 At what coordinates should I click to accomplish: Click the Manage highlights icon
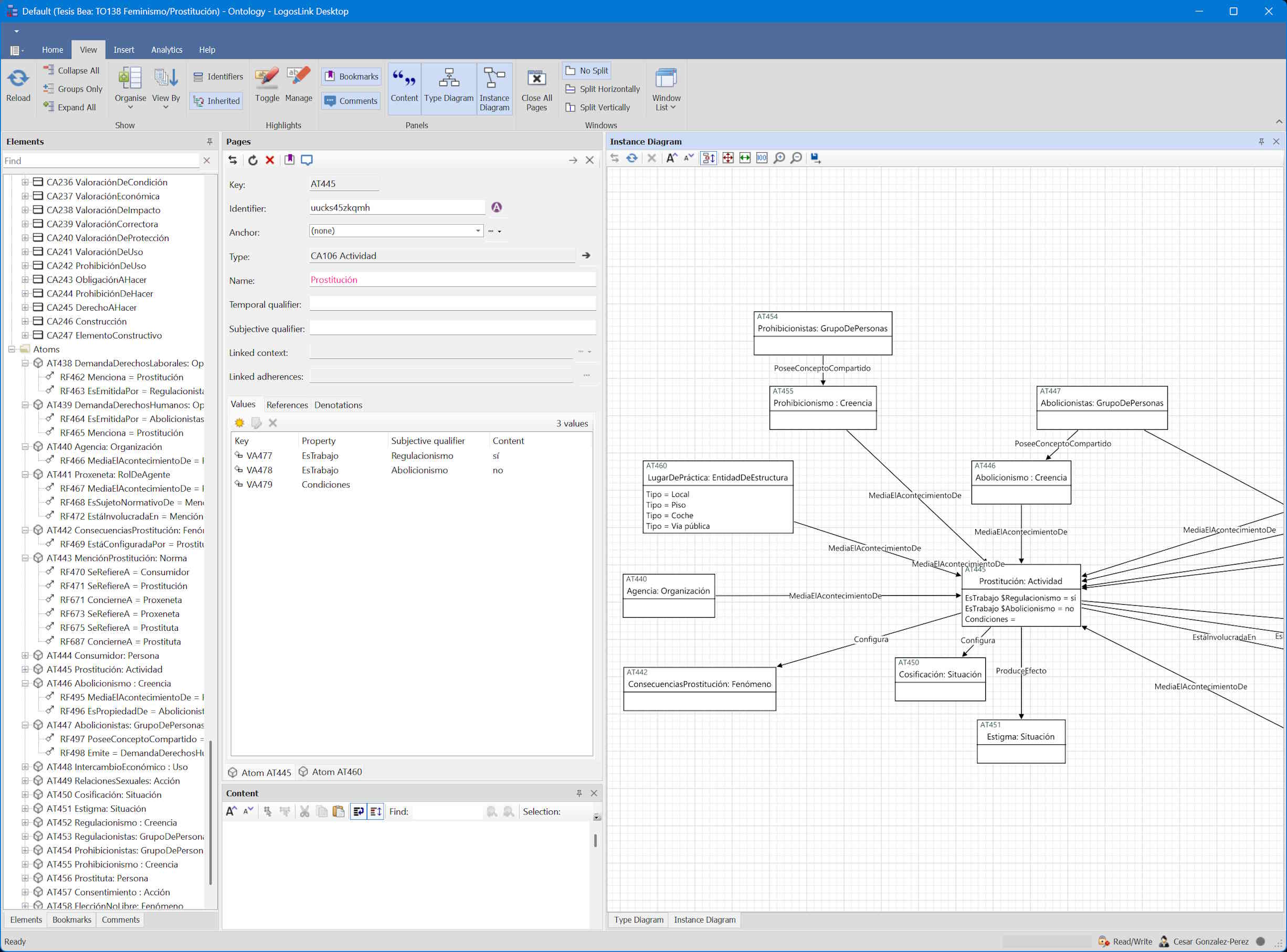tap(299, 84)
